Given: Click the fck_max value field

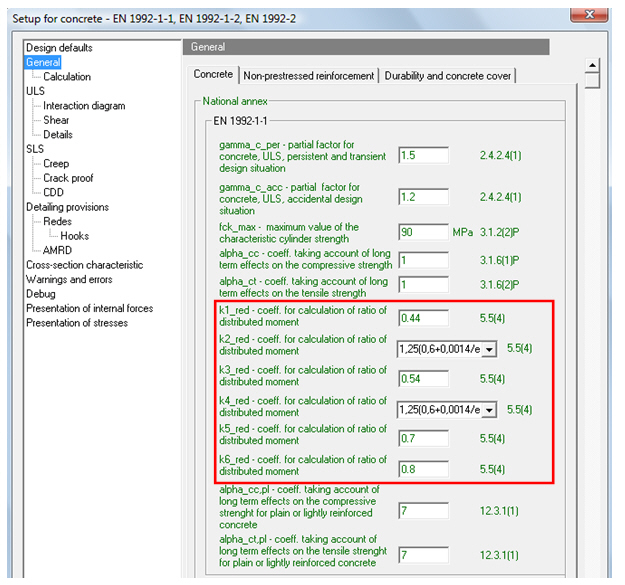Looking at the screenshot, I should (421, 233).
